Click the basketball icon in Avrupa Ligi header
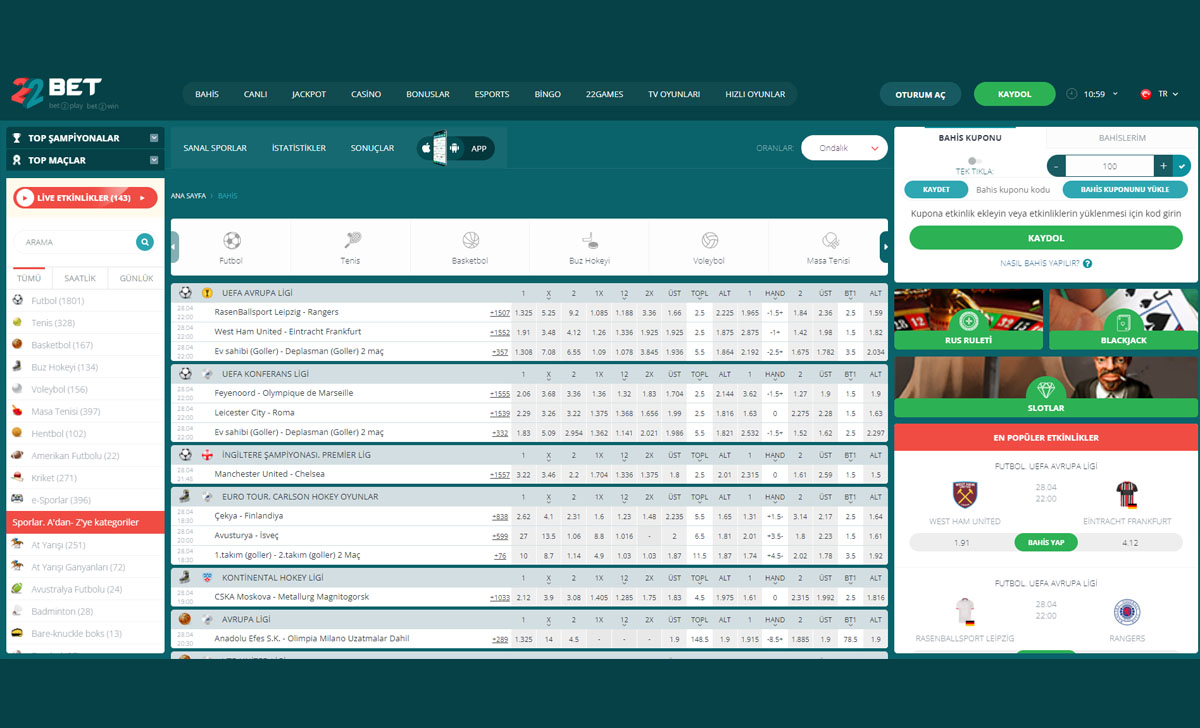Viewport: 1200px width, 728px height. click(x=186, y=619)
